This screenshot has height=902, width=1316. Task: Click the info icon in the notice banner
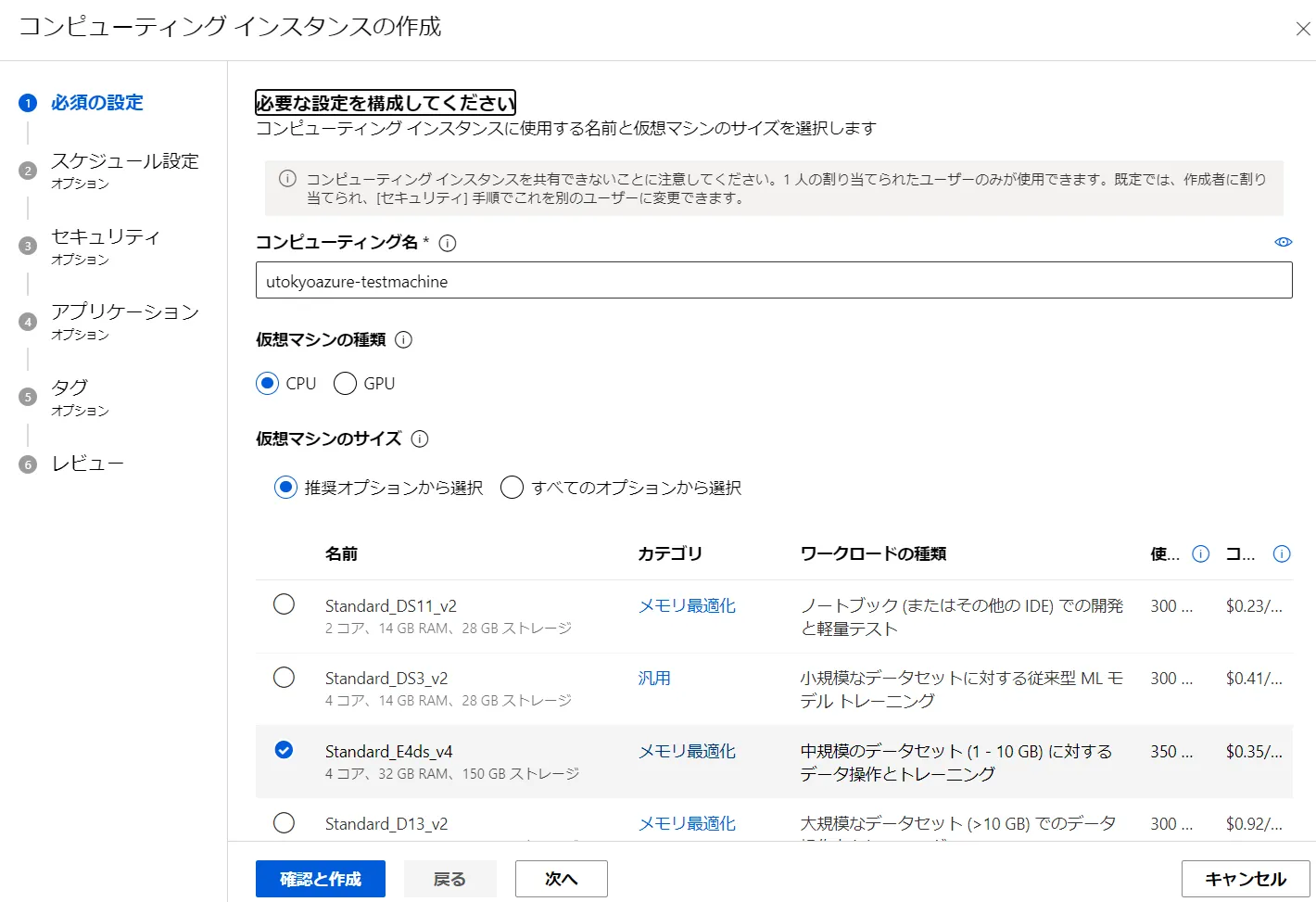pos(288,179)
